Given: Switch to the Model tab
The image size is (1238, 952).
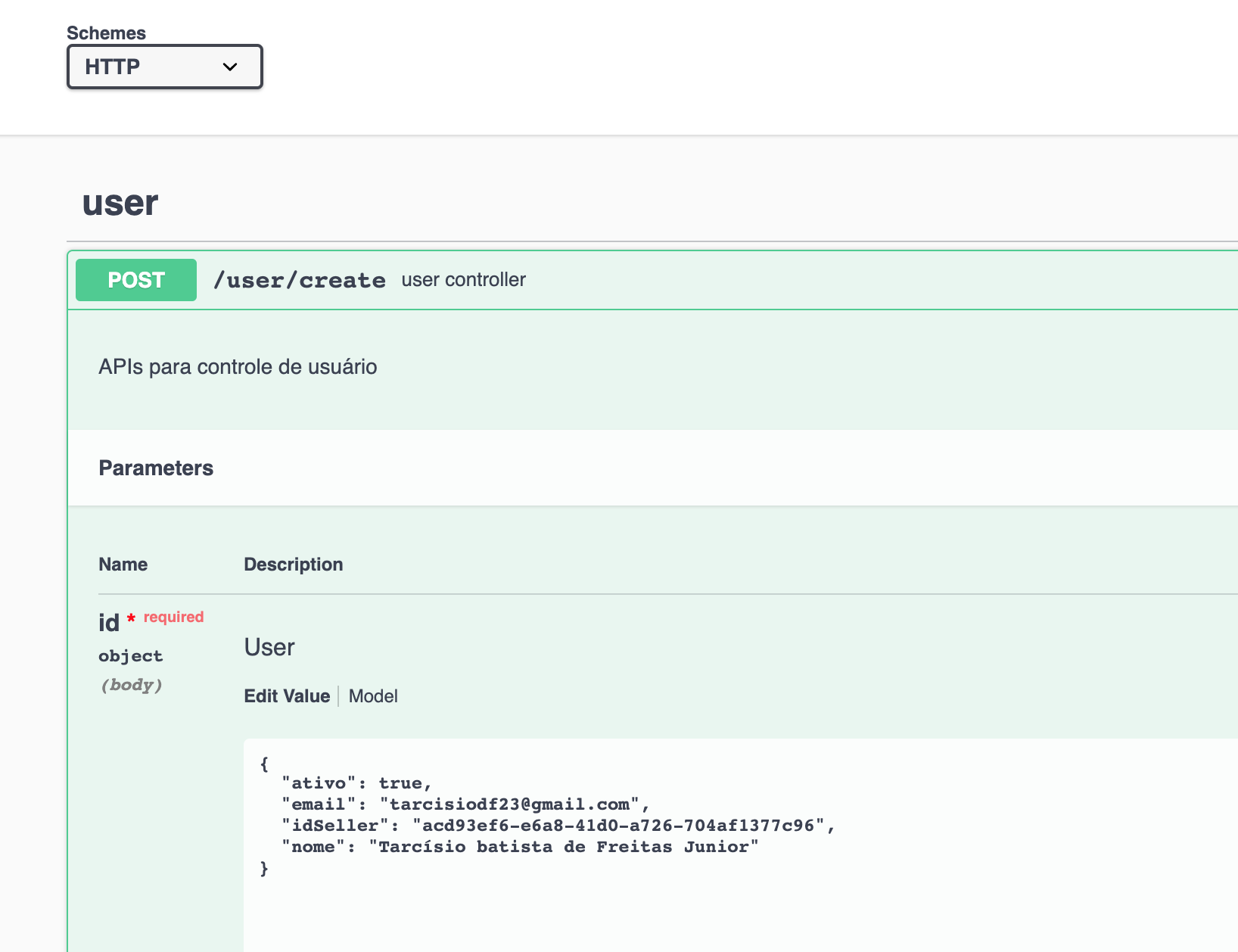Looking at the screenshot, I should click(372, 696).
